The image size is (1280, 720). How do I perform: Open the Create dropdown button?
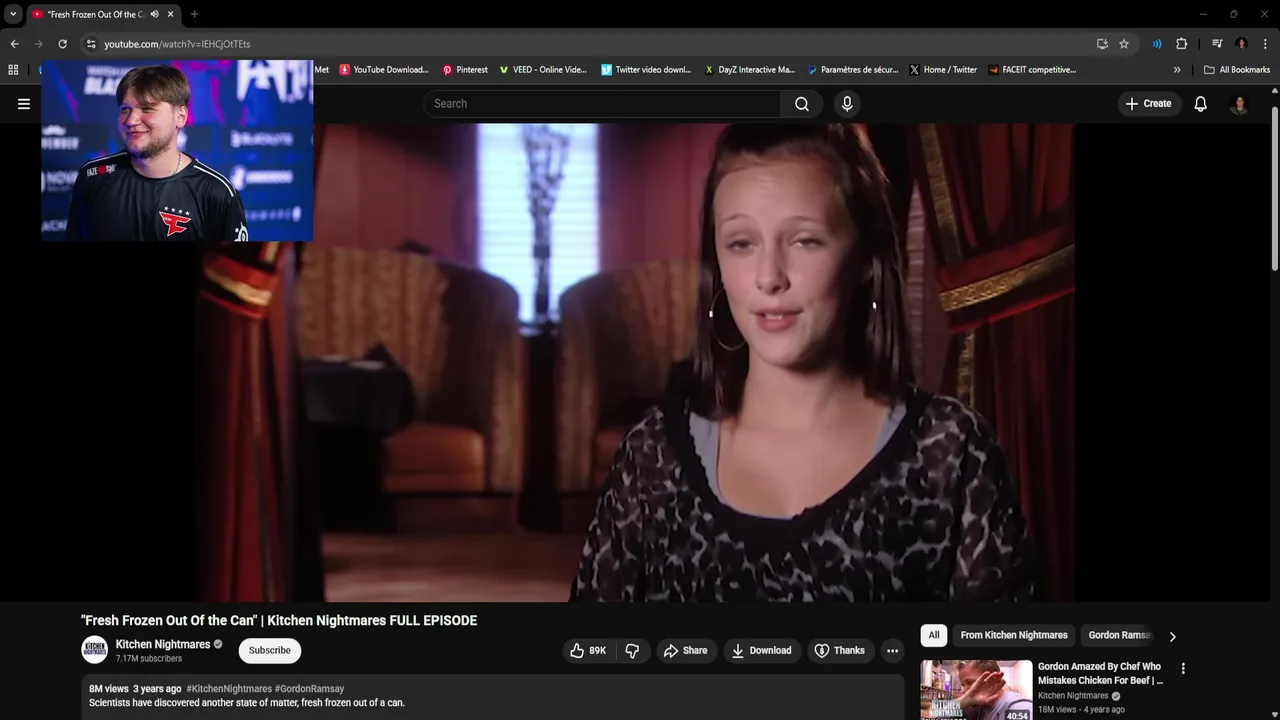pyautogui.click(x=1148, y=104)
